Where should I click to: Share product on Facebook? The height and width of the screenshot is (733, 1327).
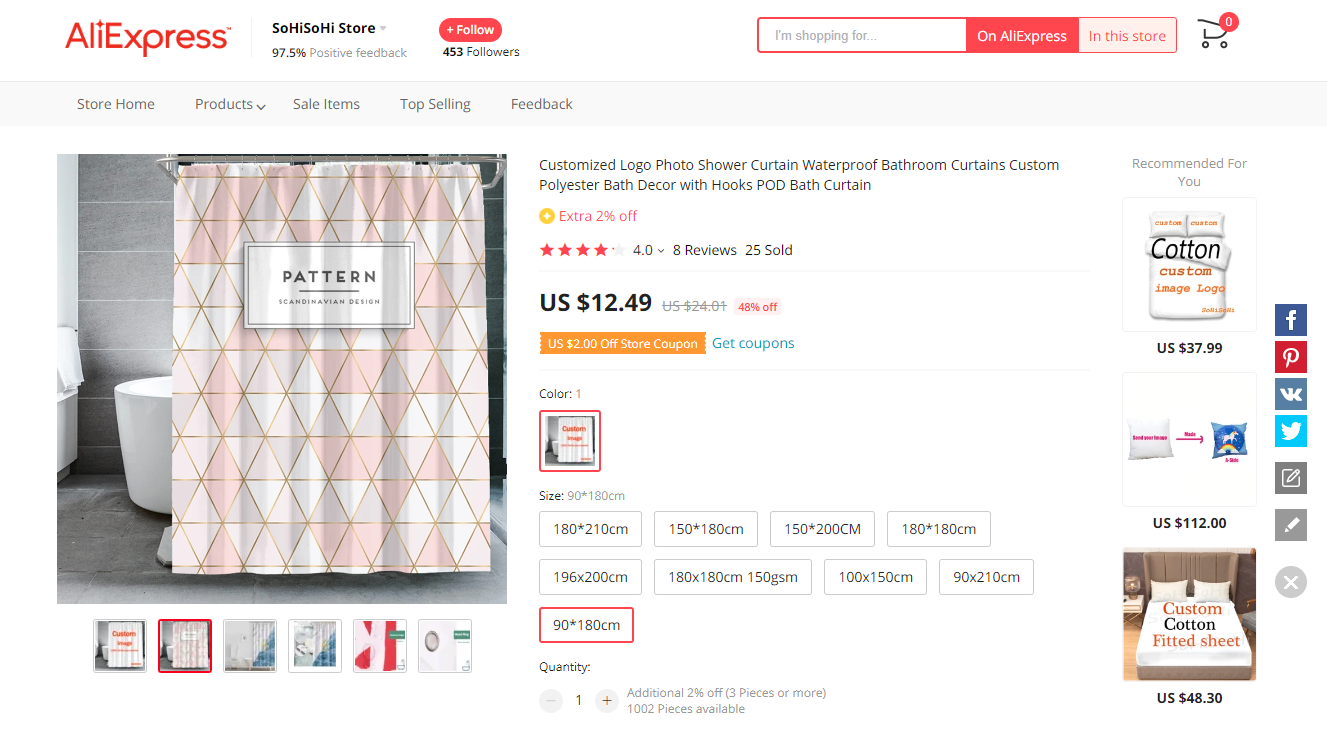coord(1291,320)
